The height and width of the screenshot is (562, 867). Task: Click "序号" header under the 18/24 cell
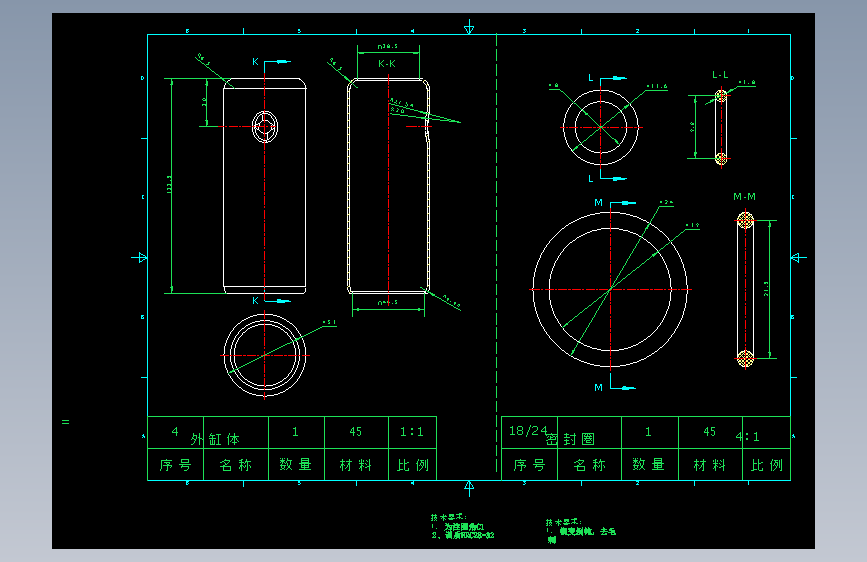(529, 465)
